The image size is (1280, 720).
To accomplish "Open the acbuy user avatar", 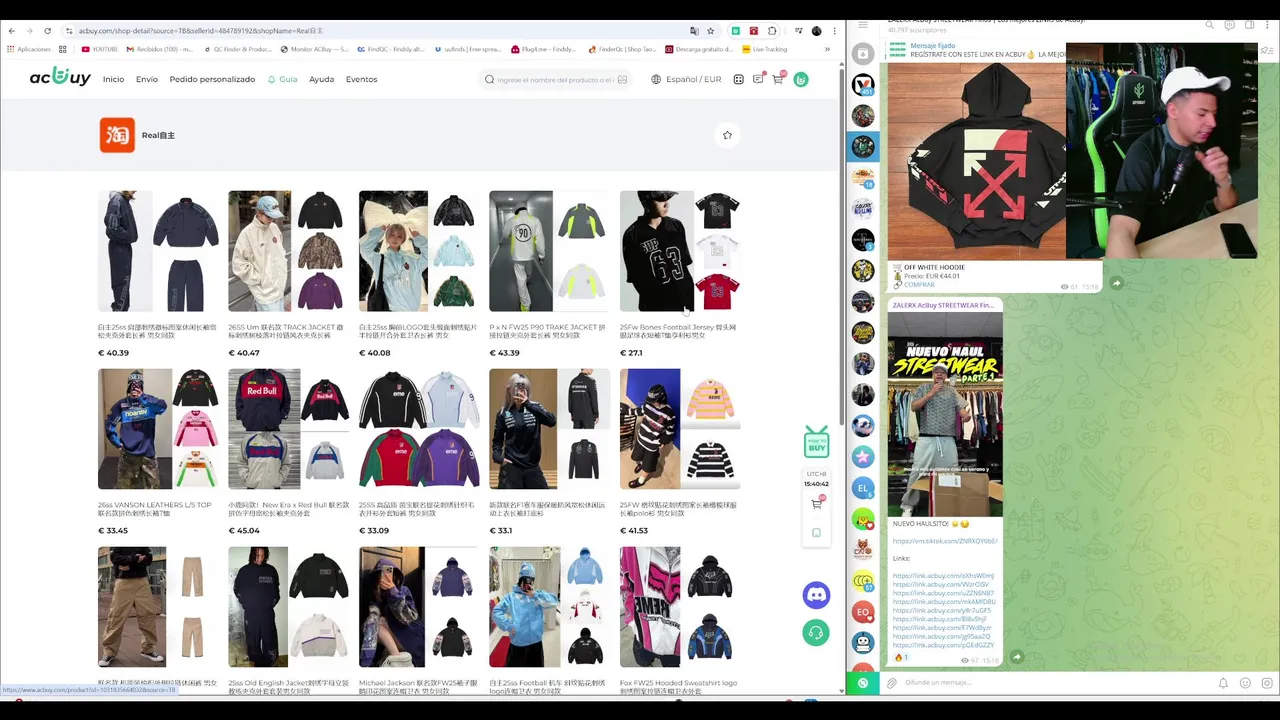I will pyautogui.click(x=801, y=79).
